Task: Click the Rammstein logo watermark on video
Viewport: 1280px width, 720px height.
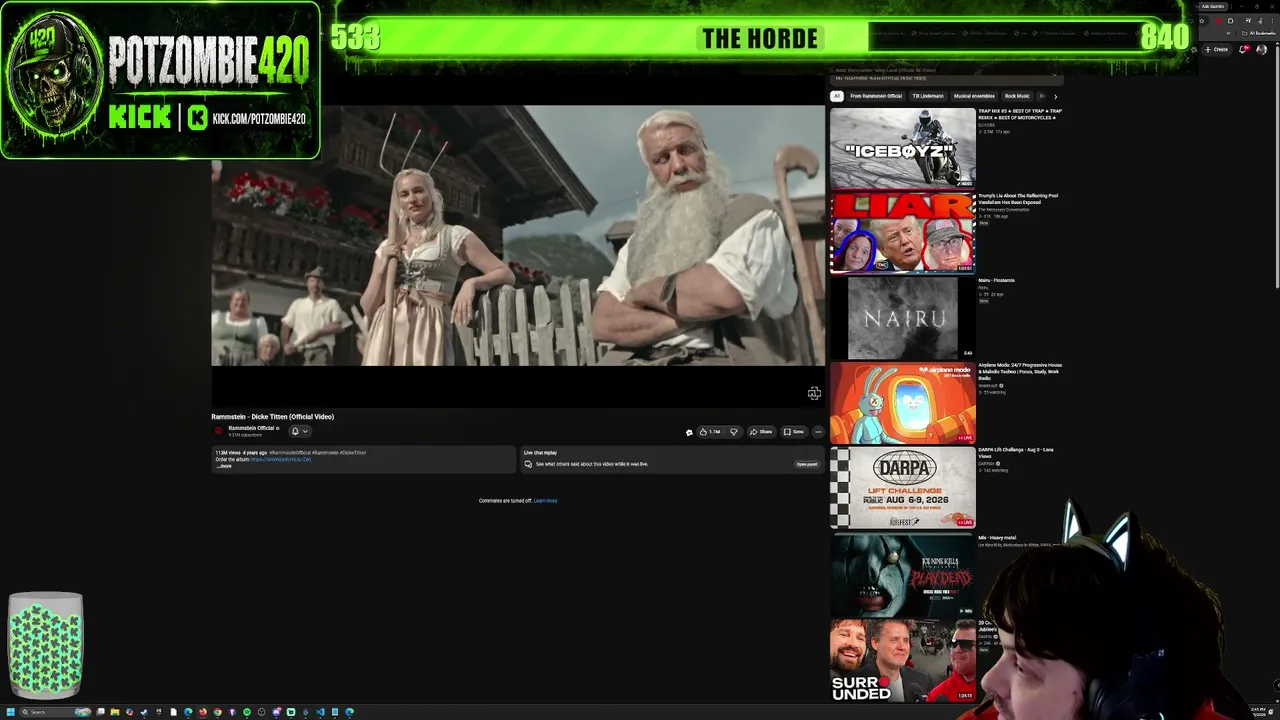Action: pyautogui.click(x=814, y=393)
